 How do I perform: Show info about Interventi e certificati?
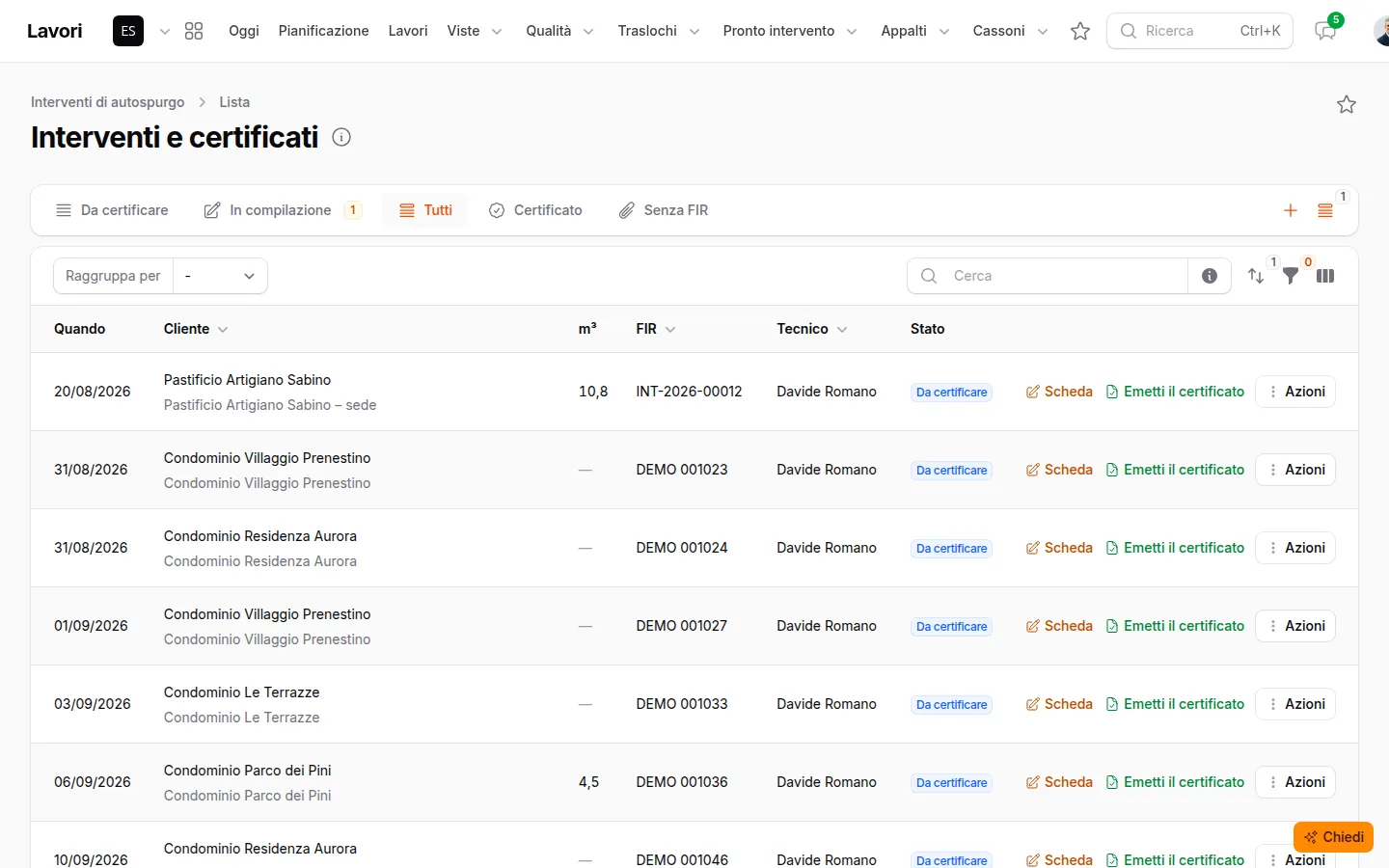coord(341,137)
